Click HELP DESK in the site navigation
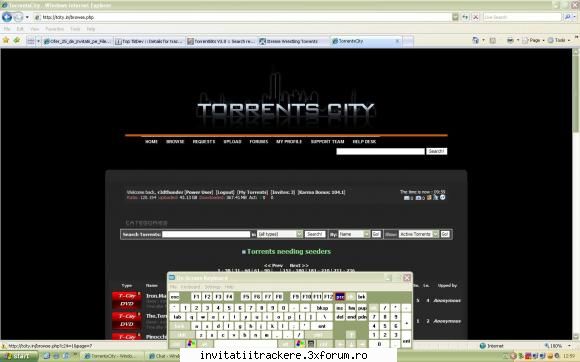The image size is (580, 362). click(x=364, y=142)
